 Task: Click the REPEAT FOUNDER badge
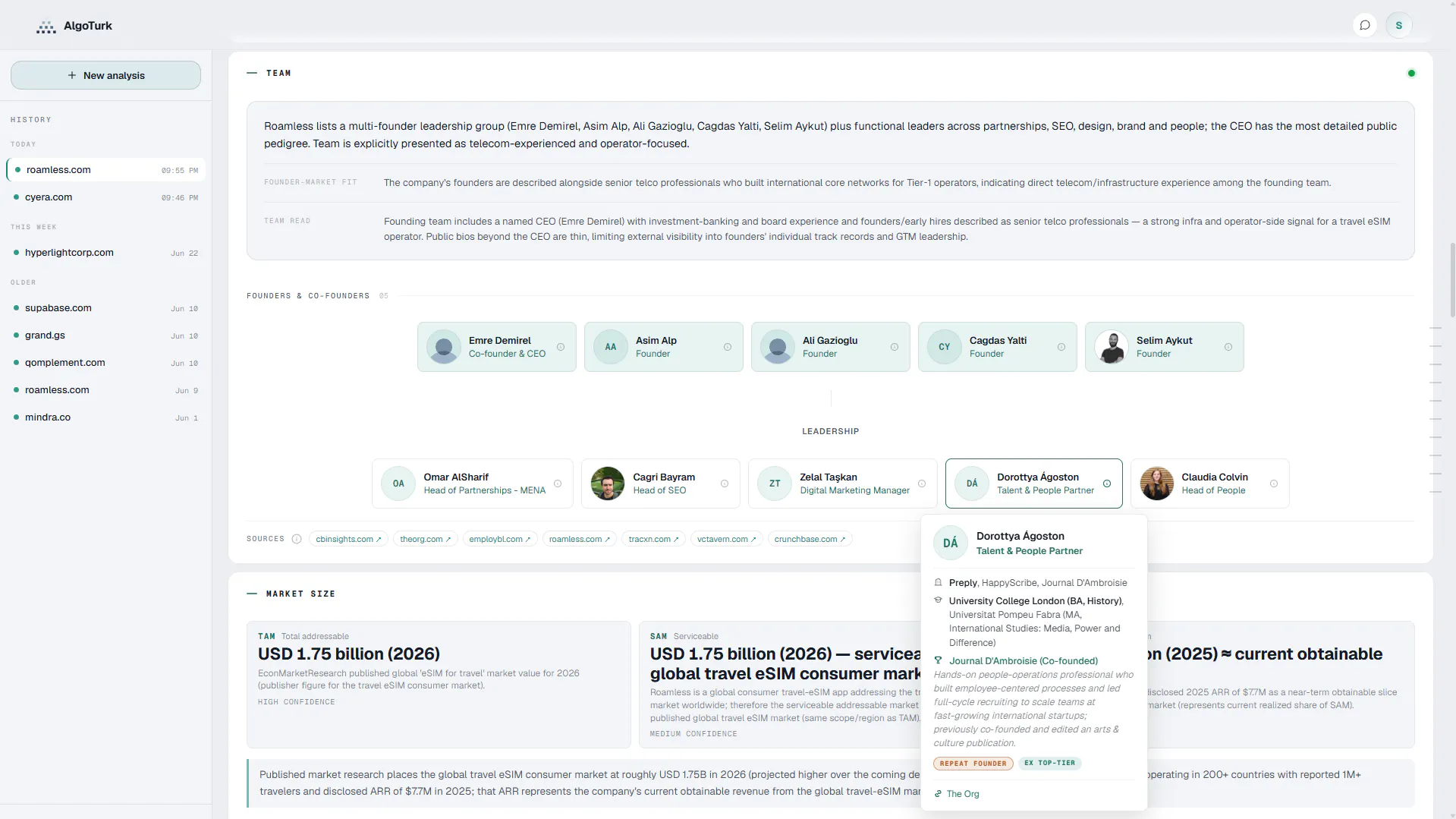tap(973, 764)
